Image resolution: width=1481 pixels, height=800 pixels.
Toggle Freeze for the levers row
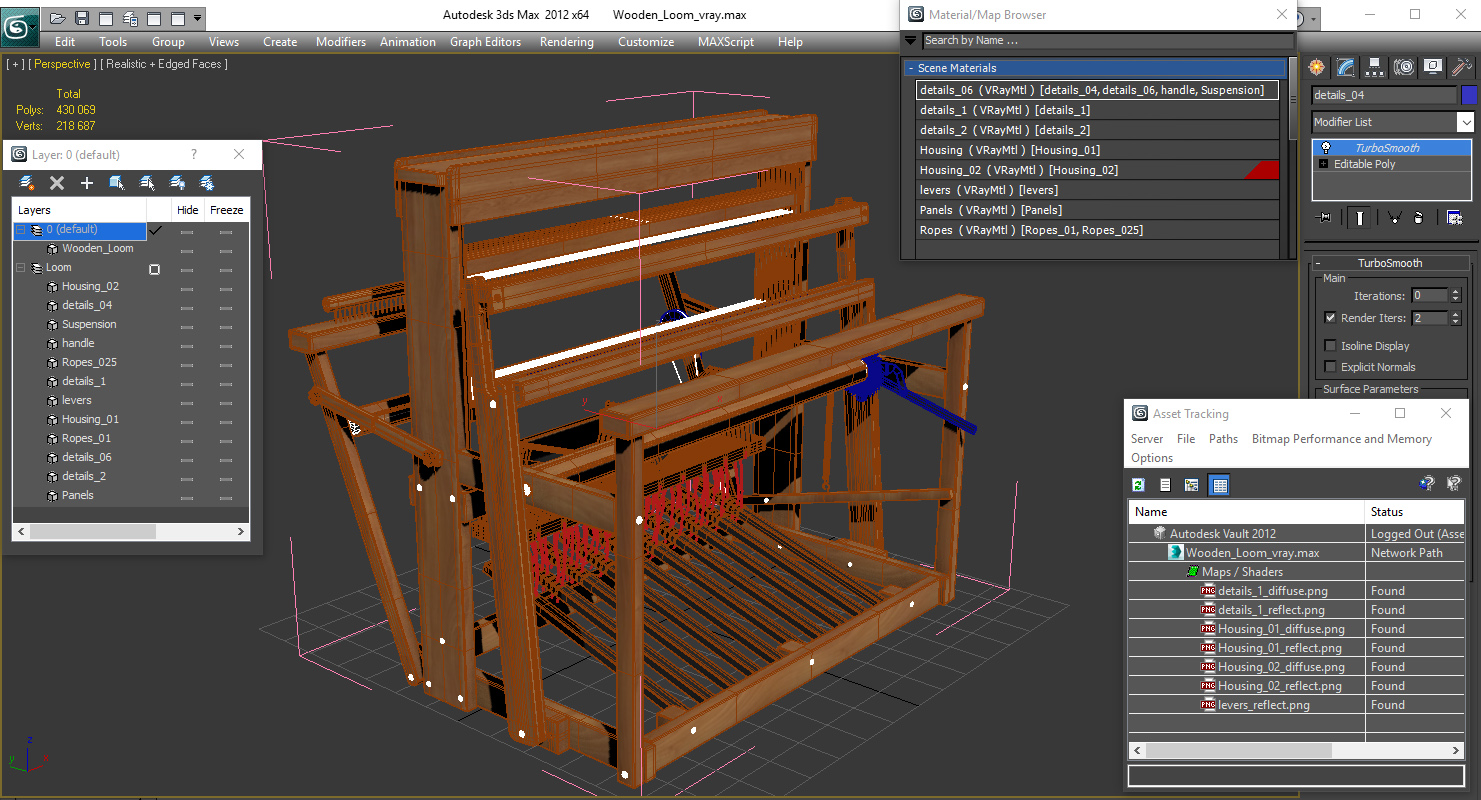(x=226, y=401)
